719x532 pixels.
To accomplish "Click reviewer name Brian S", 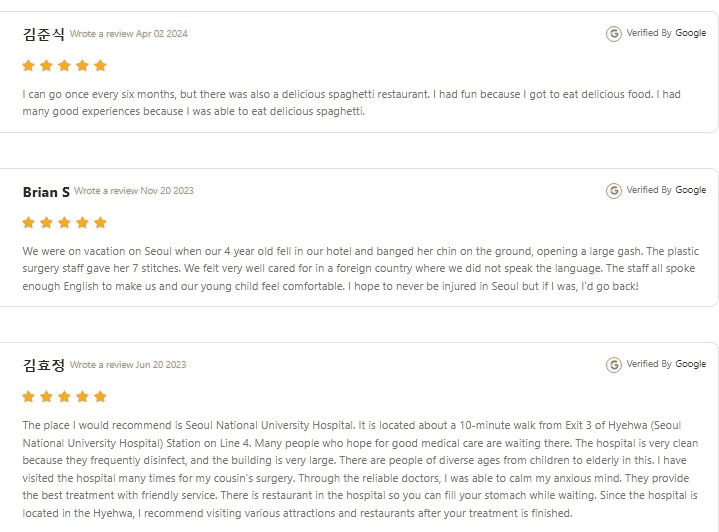I will tap(46, 191).
